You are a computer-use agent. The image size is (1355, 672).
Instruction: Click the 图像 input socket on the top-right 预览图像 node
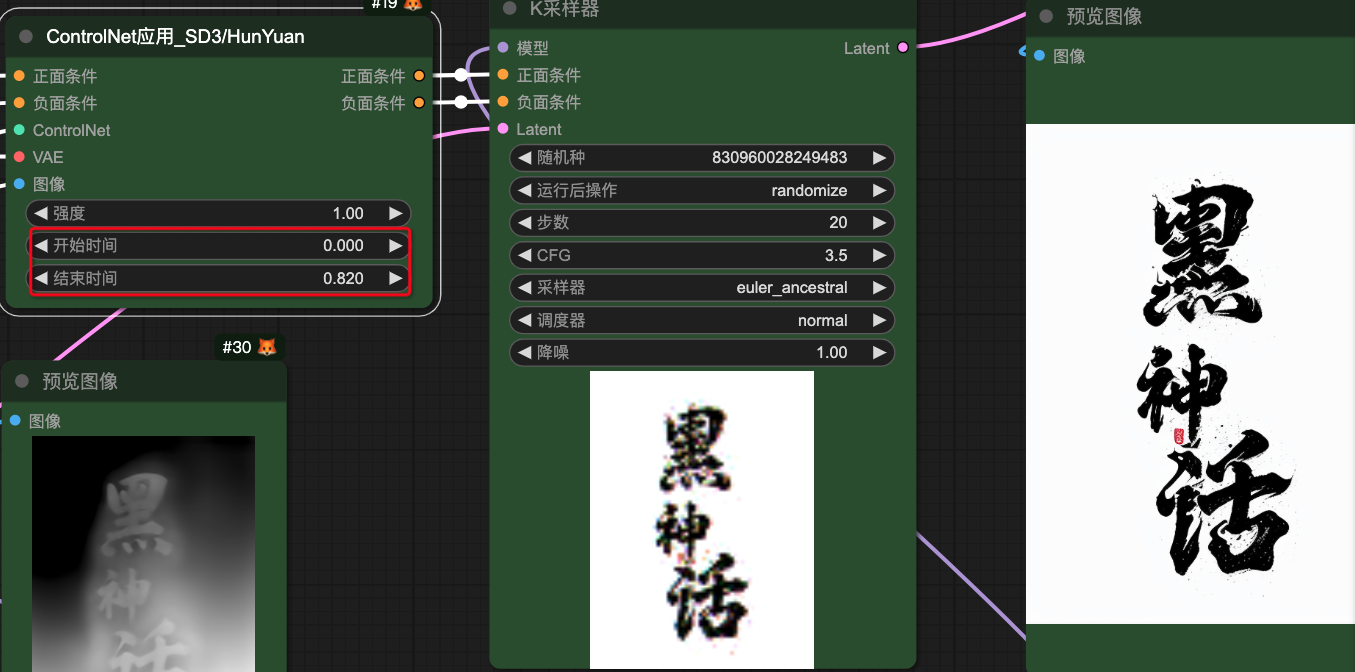coord(1040,56)
